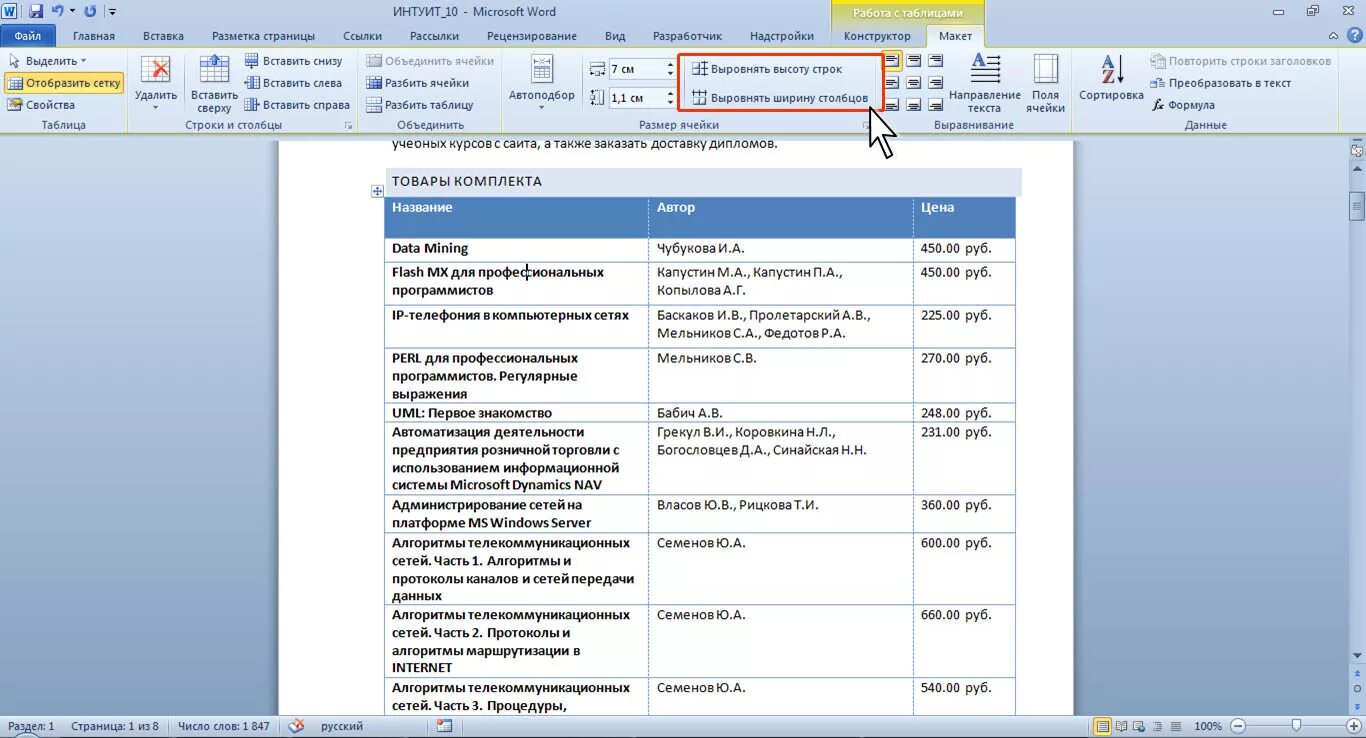This screenshot has width=1366, height=738.
Task: Open Размер ячейки dialog launcher
Action: (x=865, y=126)
